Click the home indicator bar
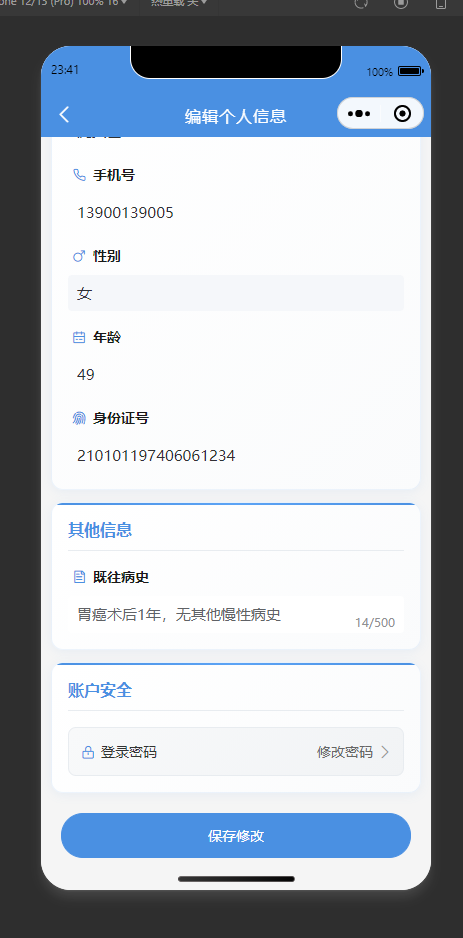Viewport: 463px width, 938px height. point(236,879)
